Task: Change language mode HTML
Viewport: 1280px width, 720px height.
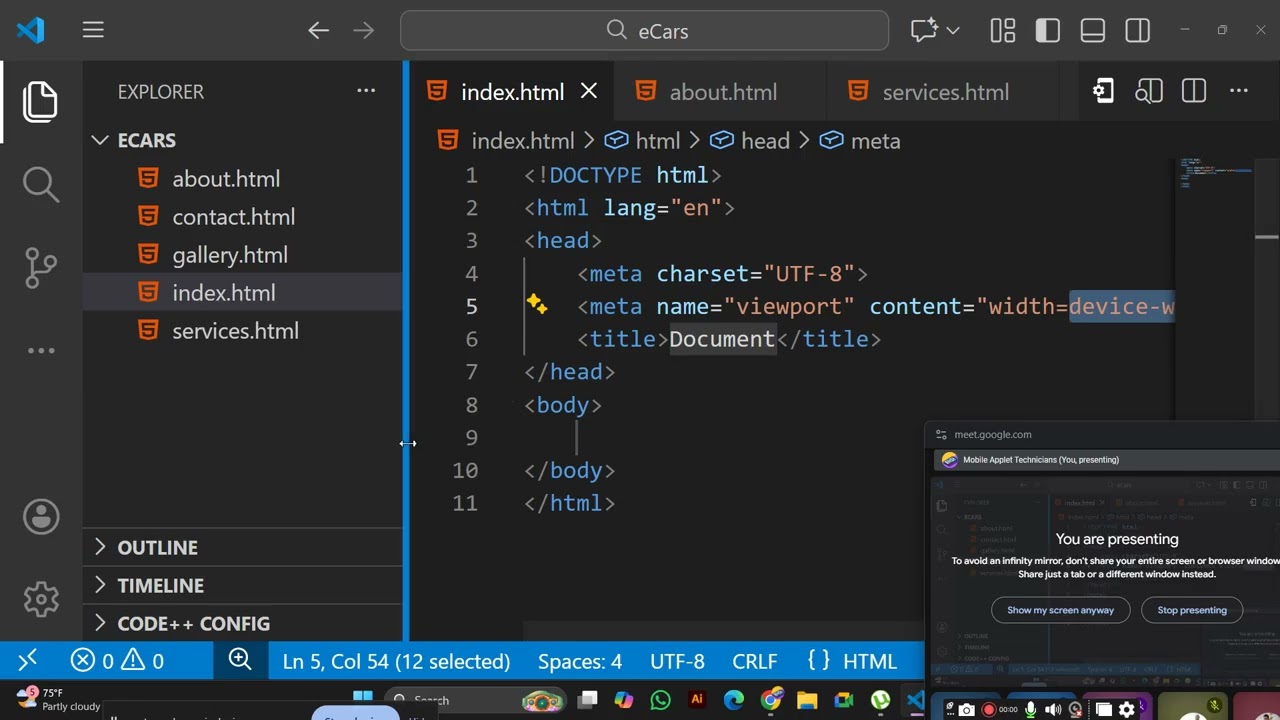Action: [x=869, y=661]
